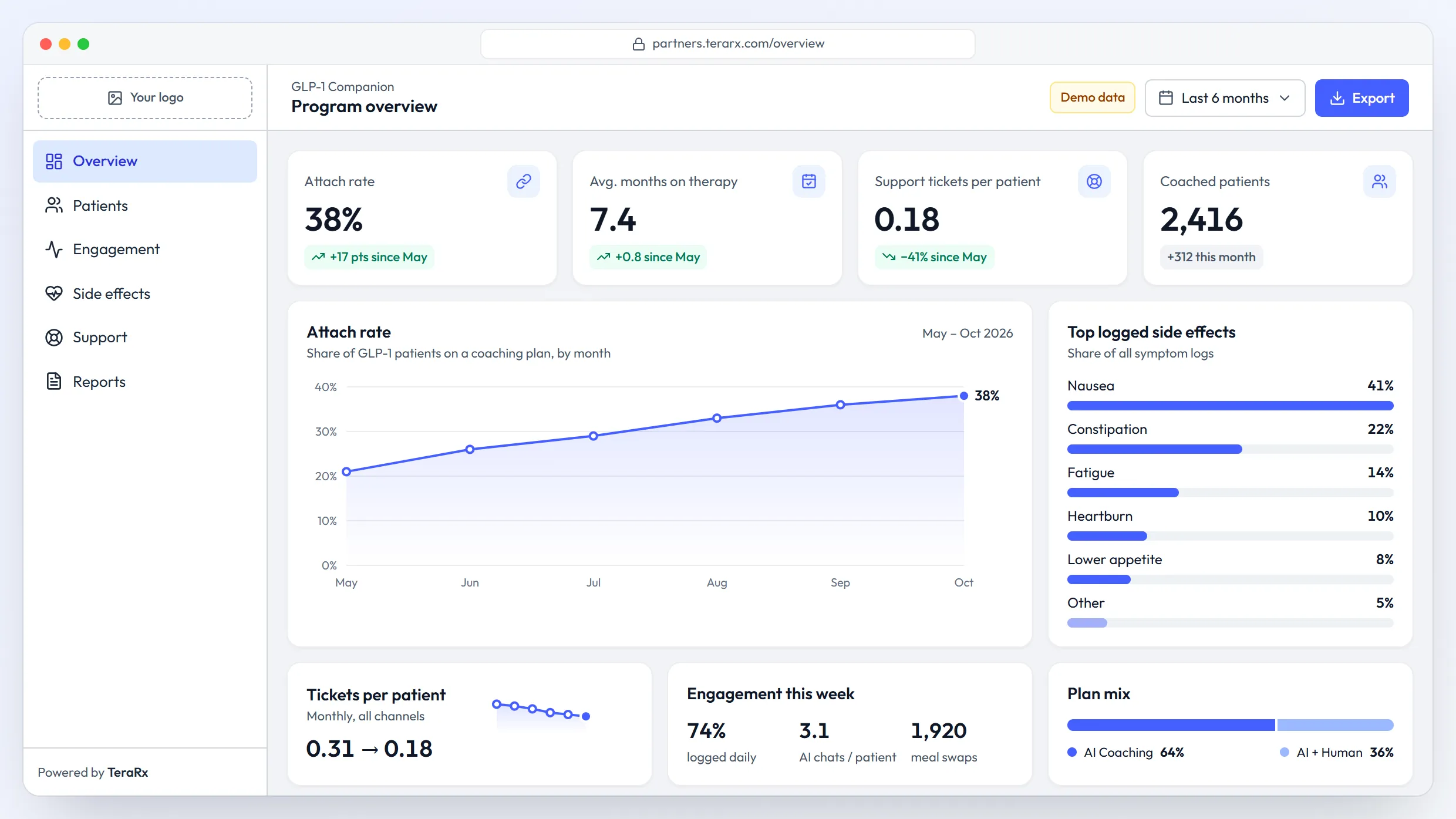The width and height of the screenshot is (1456, 819).
Task: Click the URL address field
Action: coord(728,44)
